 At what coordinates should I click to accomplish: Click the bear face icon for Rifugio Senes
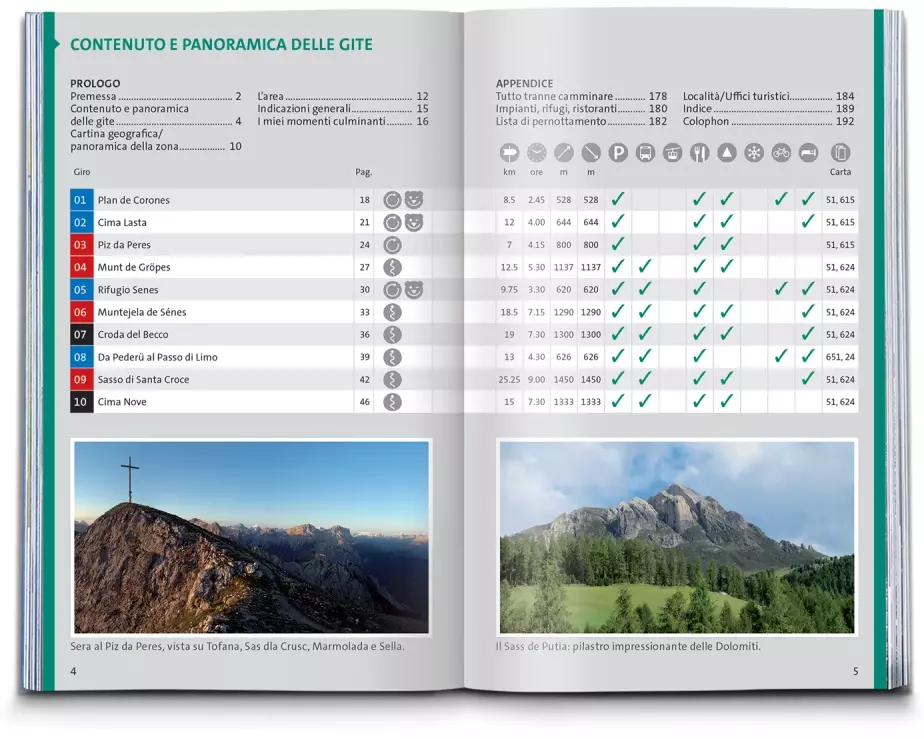coord(413,290)
